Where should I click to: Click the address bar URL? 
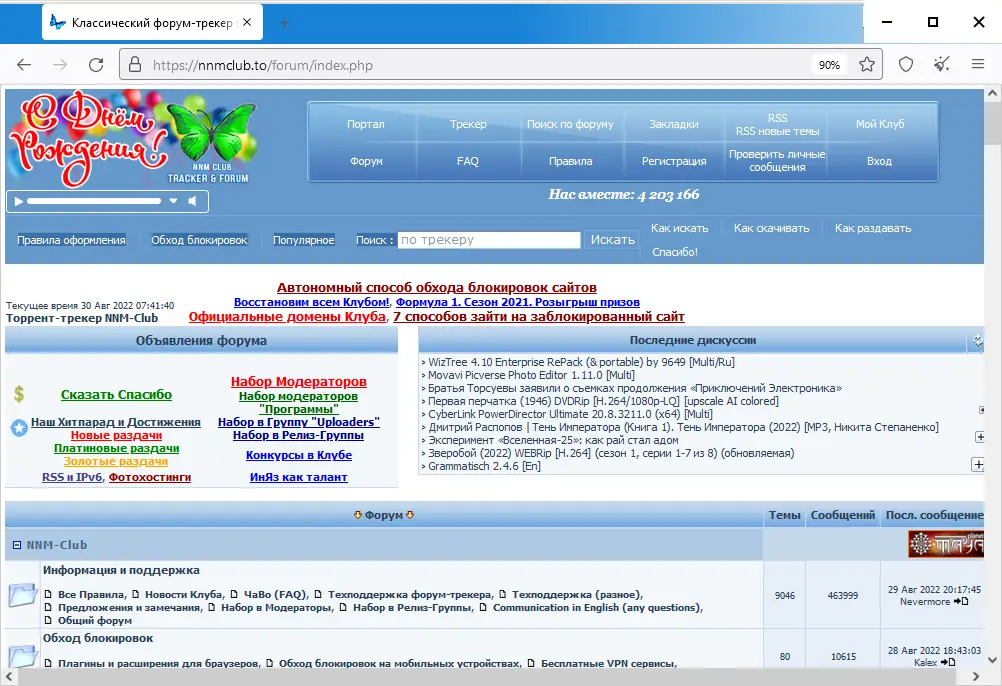[x=263, y=65]
